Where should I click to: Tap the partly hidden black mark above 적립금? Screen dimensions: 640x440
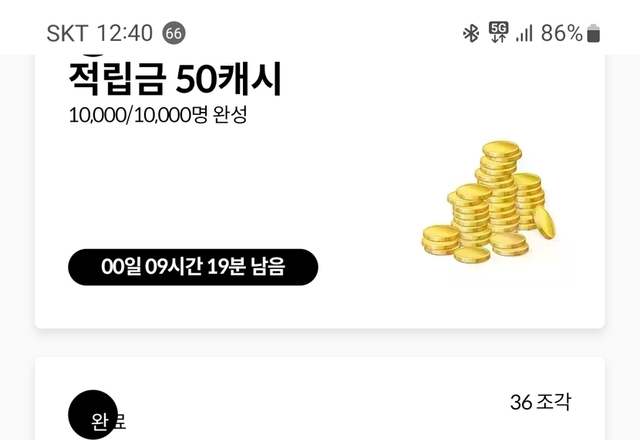tap(93, 55)
